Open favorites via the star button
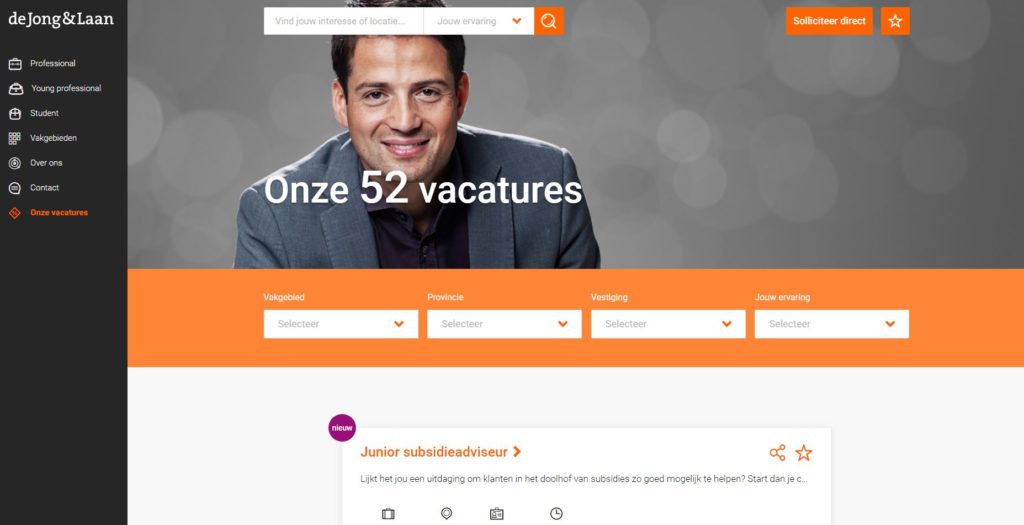This screenshot has height=525, width=1024. pos(895,21)
